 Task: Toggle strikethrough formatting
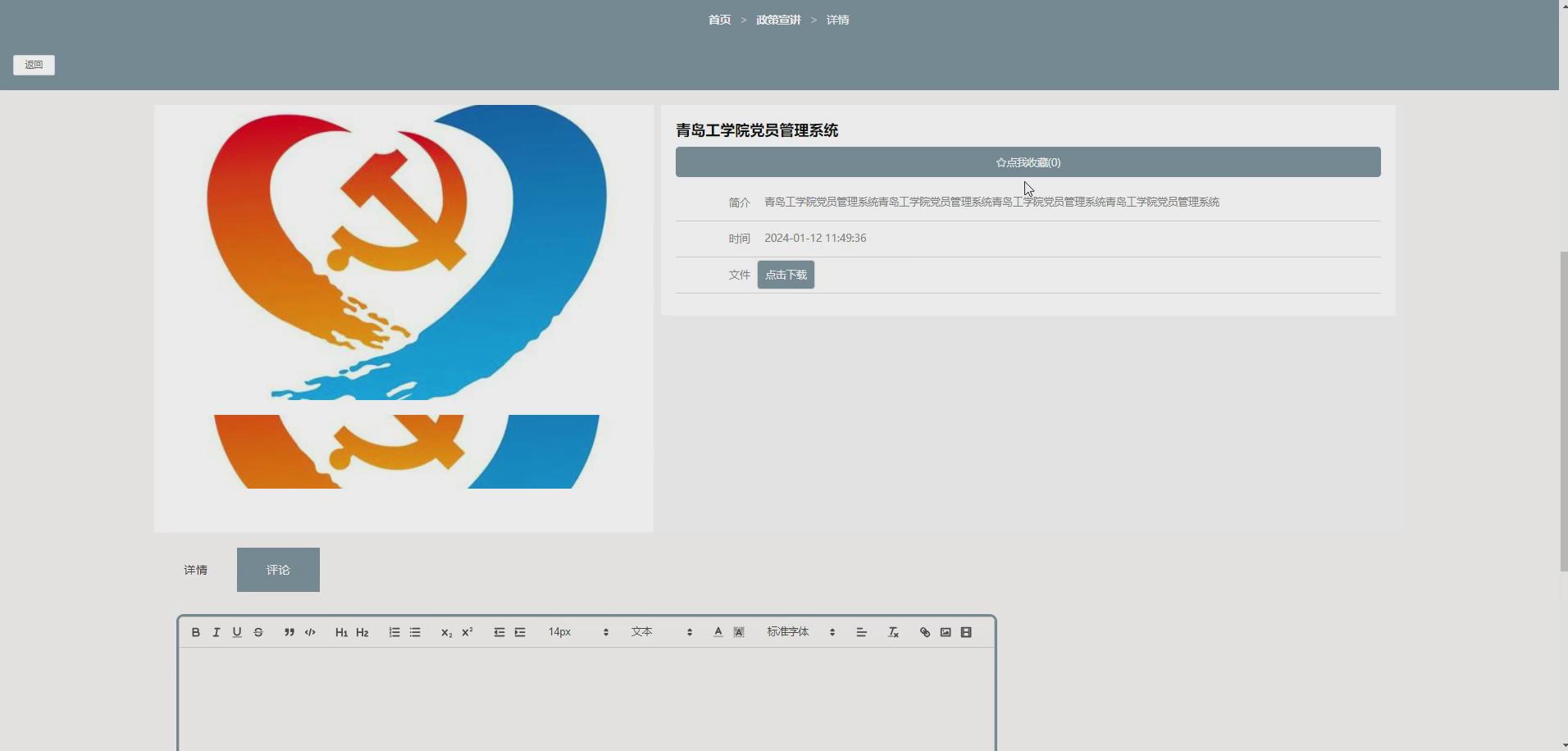coord(258,631)
